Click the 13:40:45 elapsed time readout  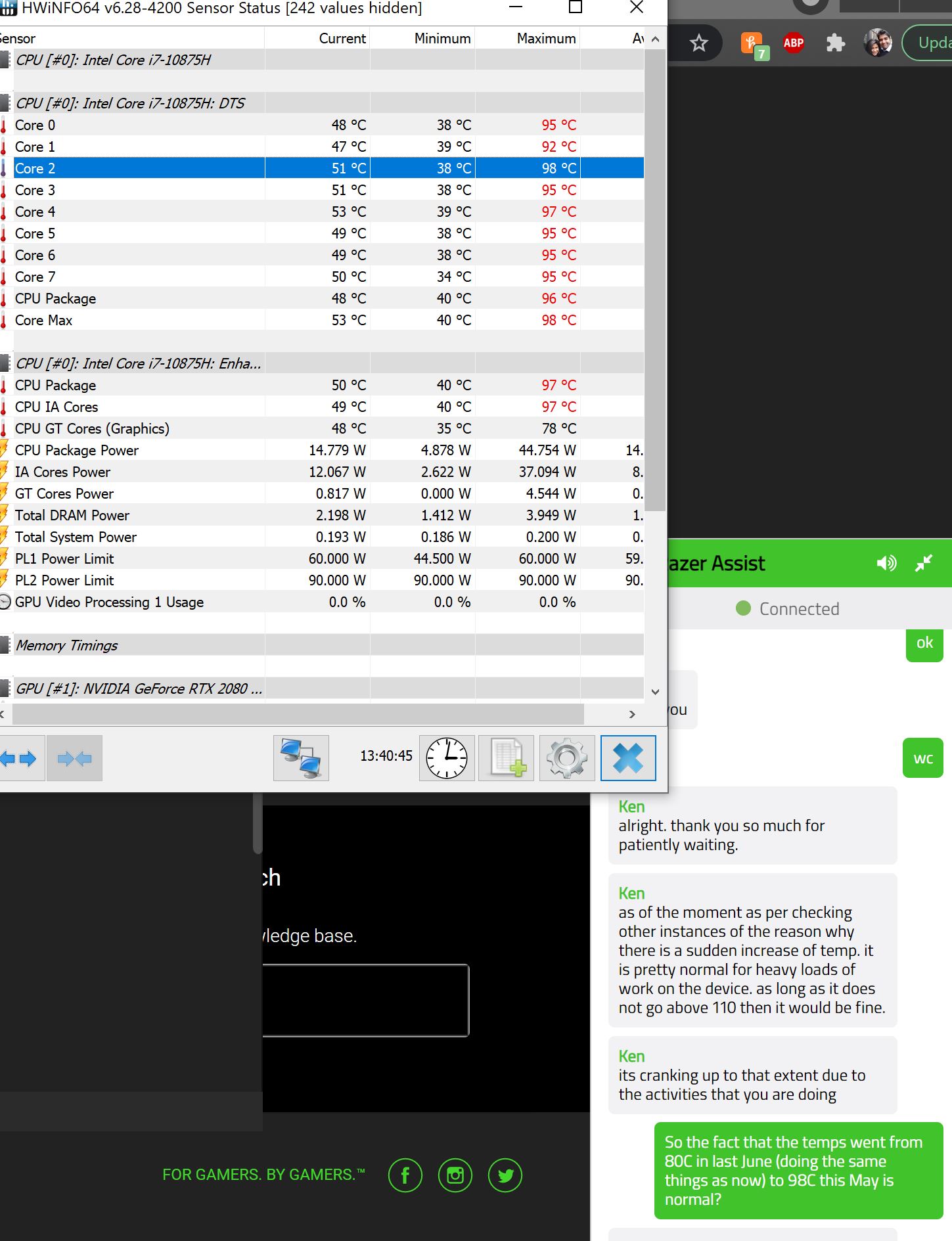pyautogui.click(x=386, y=756)
